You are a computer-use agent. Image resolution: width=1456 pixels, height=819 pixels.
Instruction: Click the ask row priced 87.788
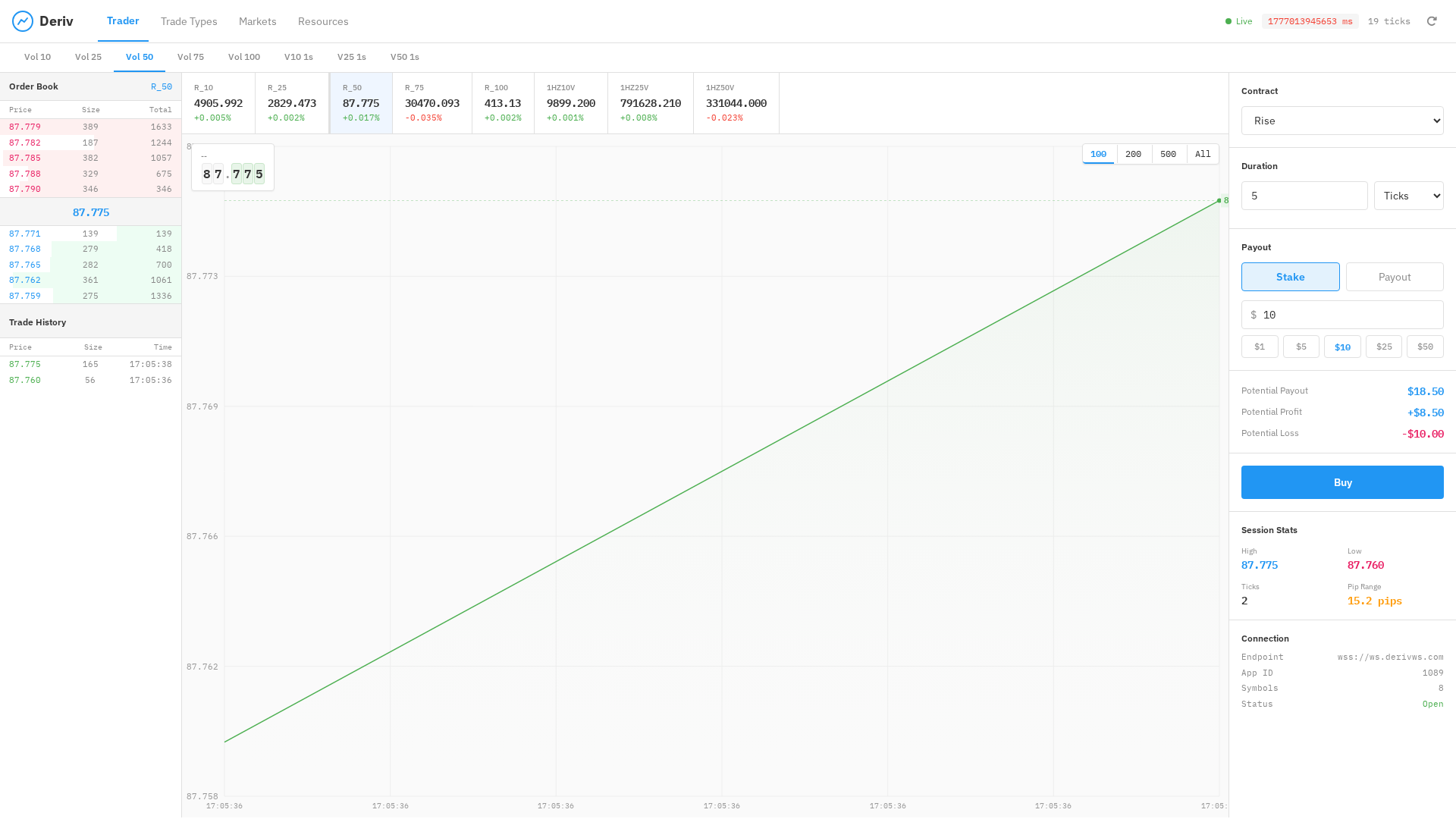(90, 174)
